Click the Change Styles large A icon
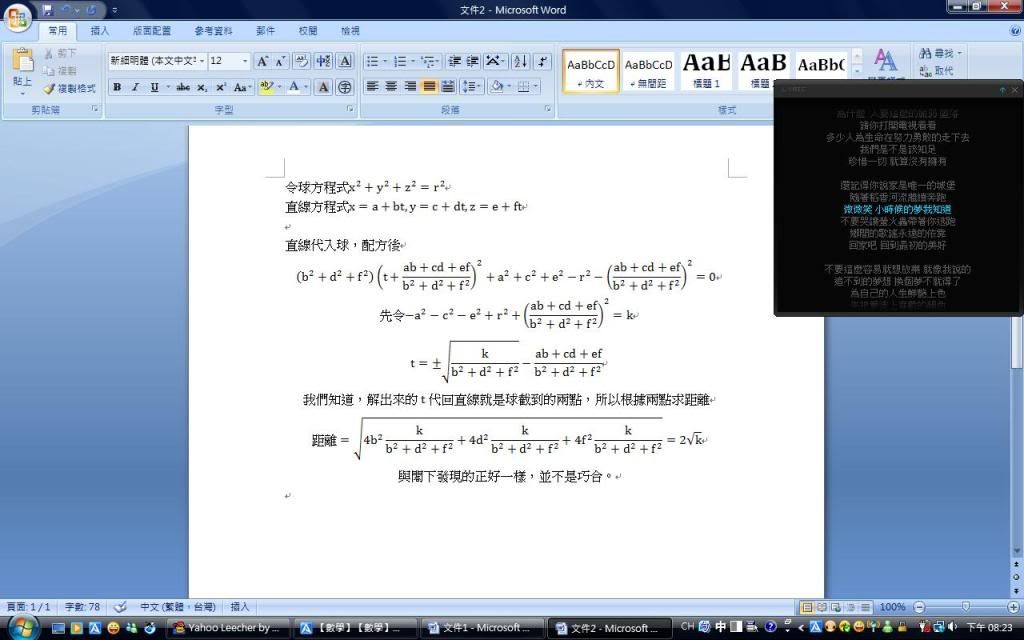This screenshot has height=640, width=1024. (x=886, y=62)
